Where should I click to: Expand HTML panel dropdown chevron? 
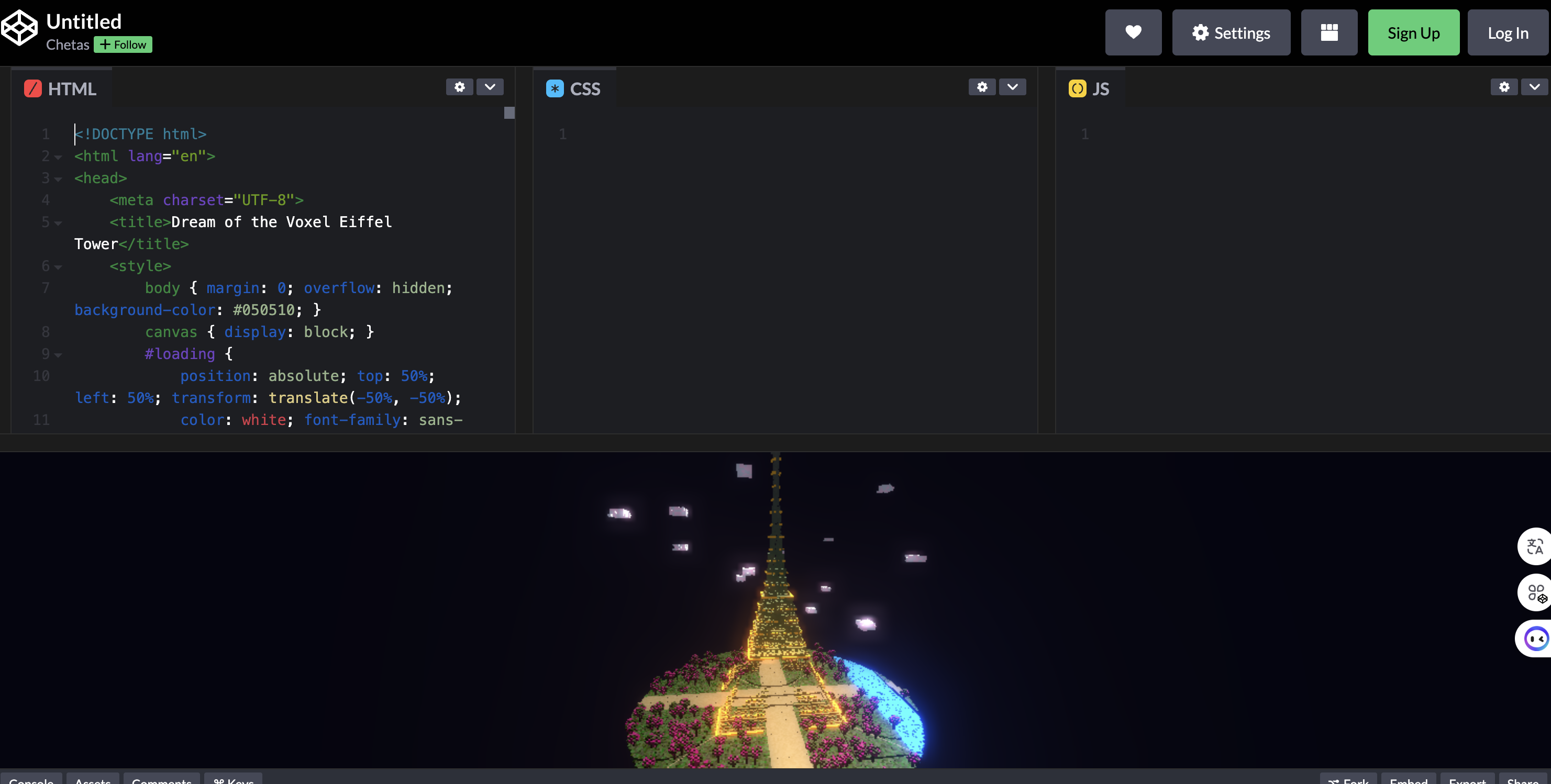point(490,87)
